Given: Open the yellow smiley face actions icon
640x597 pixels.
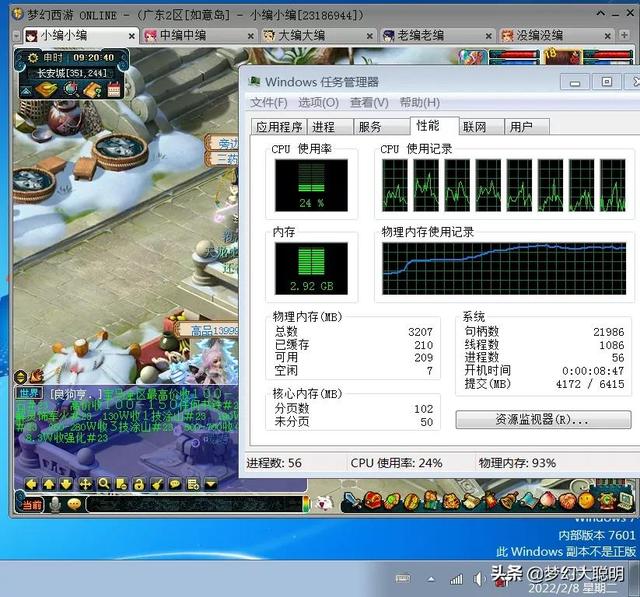Looking at the screenshot, I should coord(587,500).
